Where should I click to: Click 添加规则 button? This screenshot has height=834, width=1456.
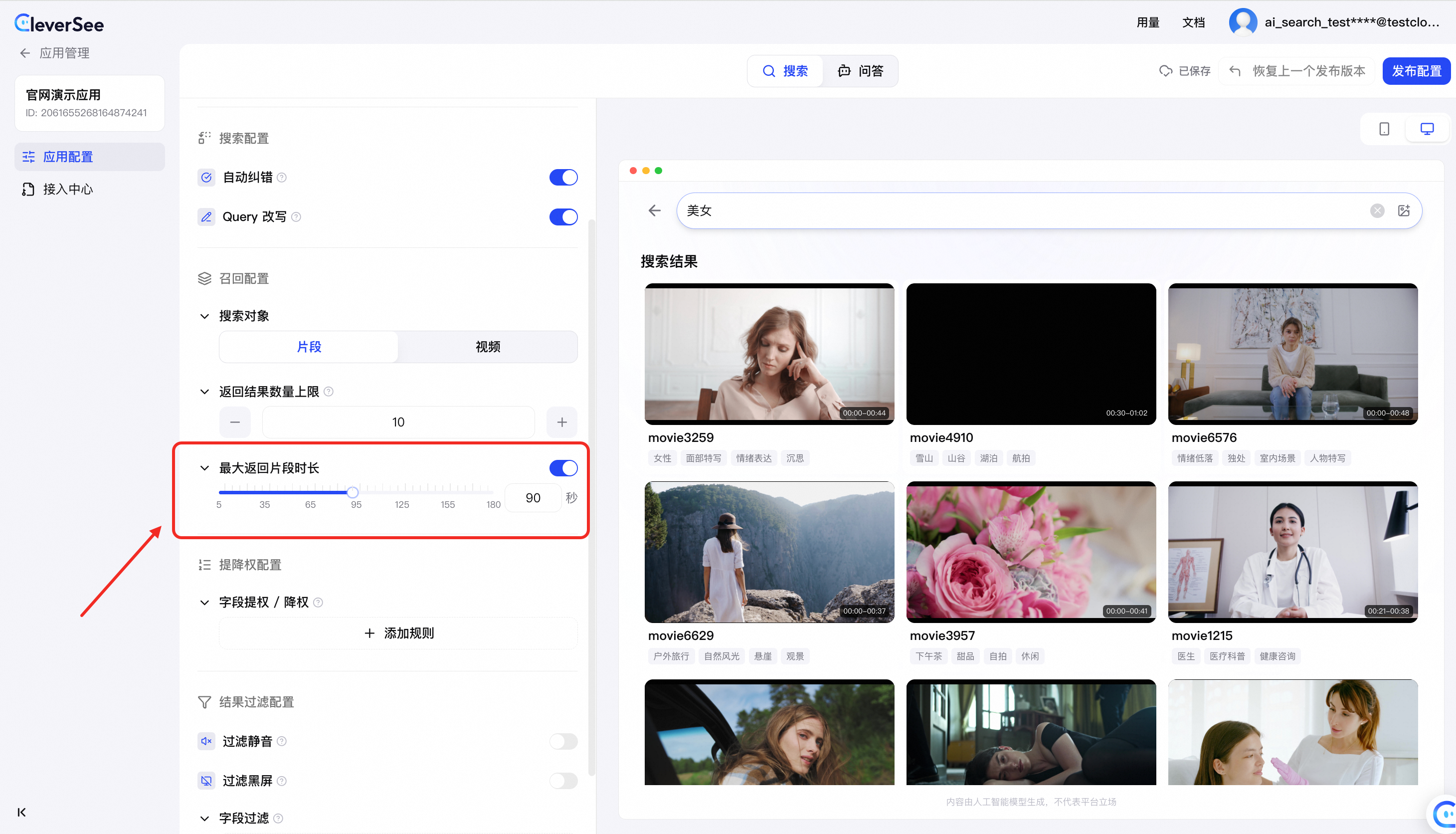coord(398,633)
